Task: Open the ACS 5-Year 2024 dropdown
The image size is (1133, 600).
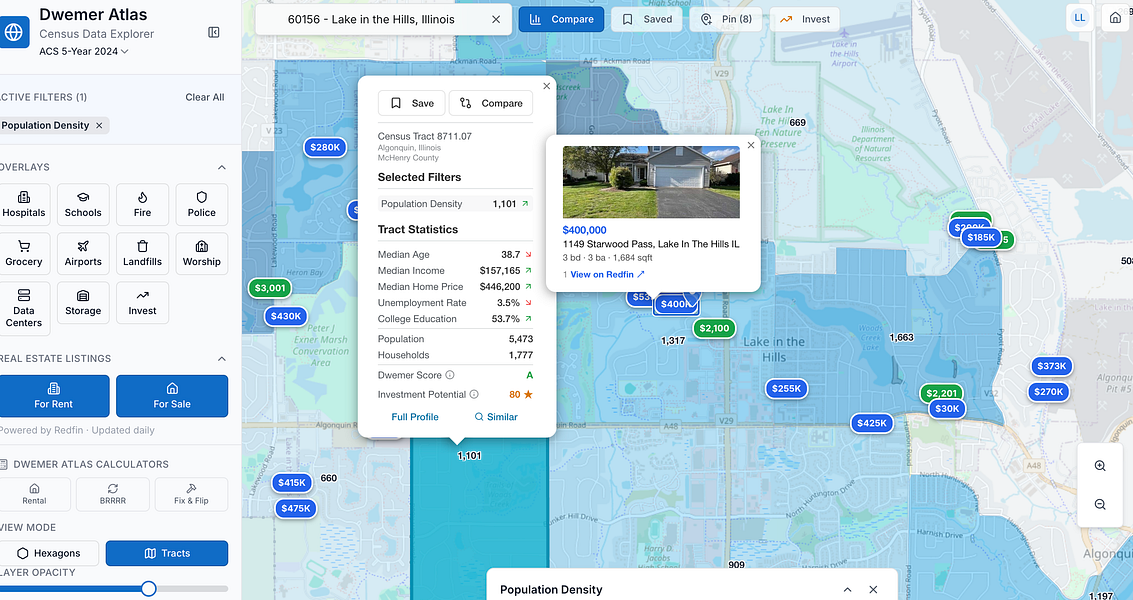Action: click(84, 51)
